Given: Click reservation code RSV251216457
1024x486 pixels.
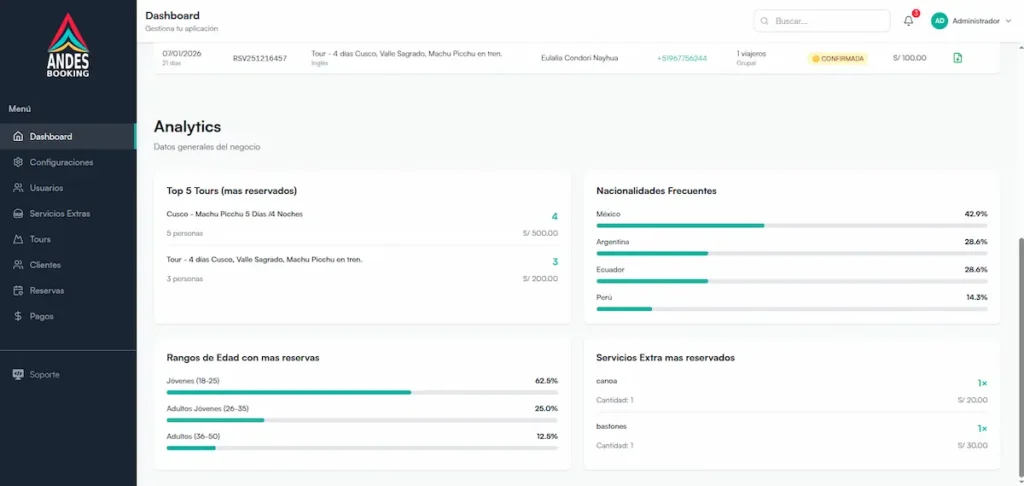Looking at the screenshot, I should tap(259, 58).
